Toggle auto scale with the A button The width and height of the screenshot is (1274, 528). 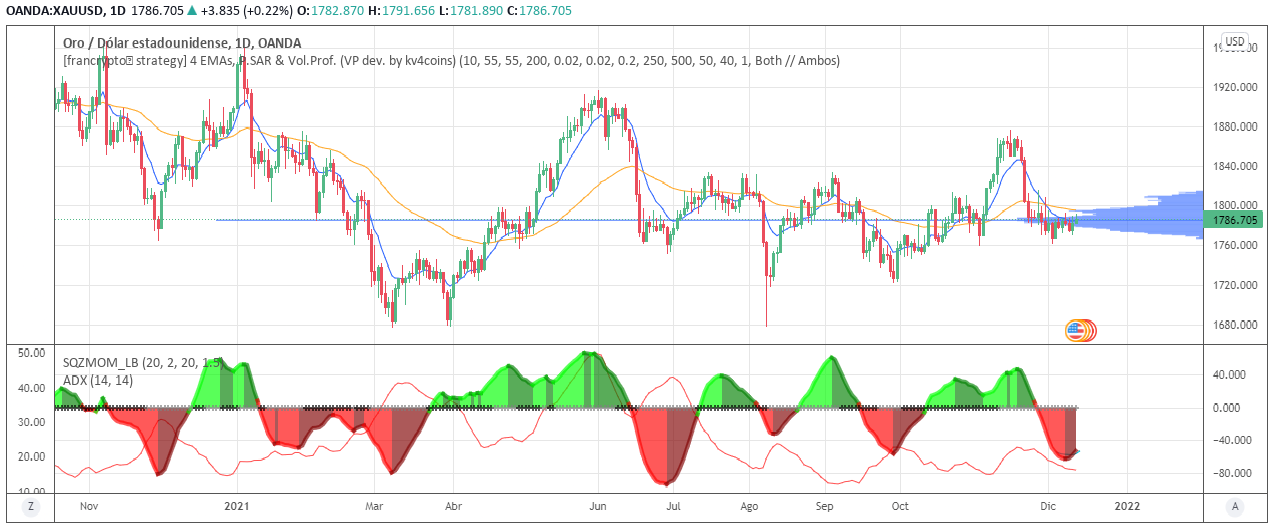point(1236,507)
